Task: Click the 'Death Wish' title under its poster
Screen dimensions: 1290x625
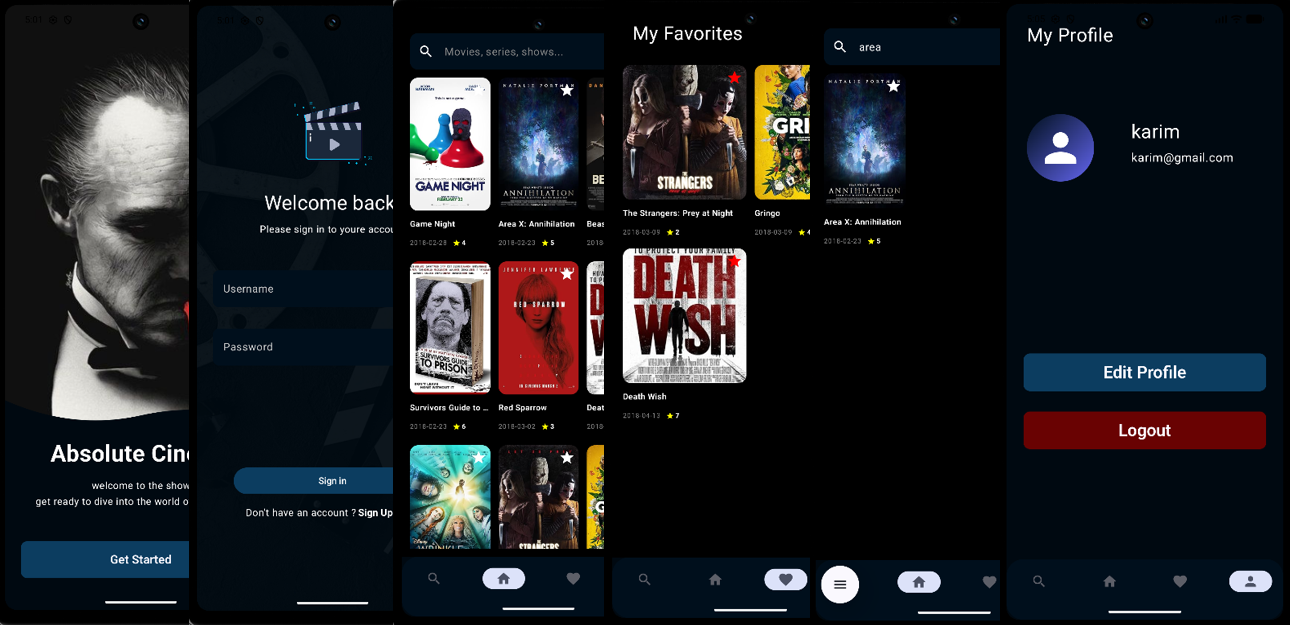Action: tap(644, 397)
